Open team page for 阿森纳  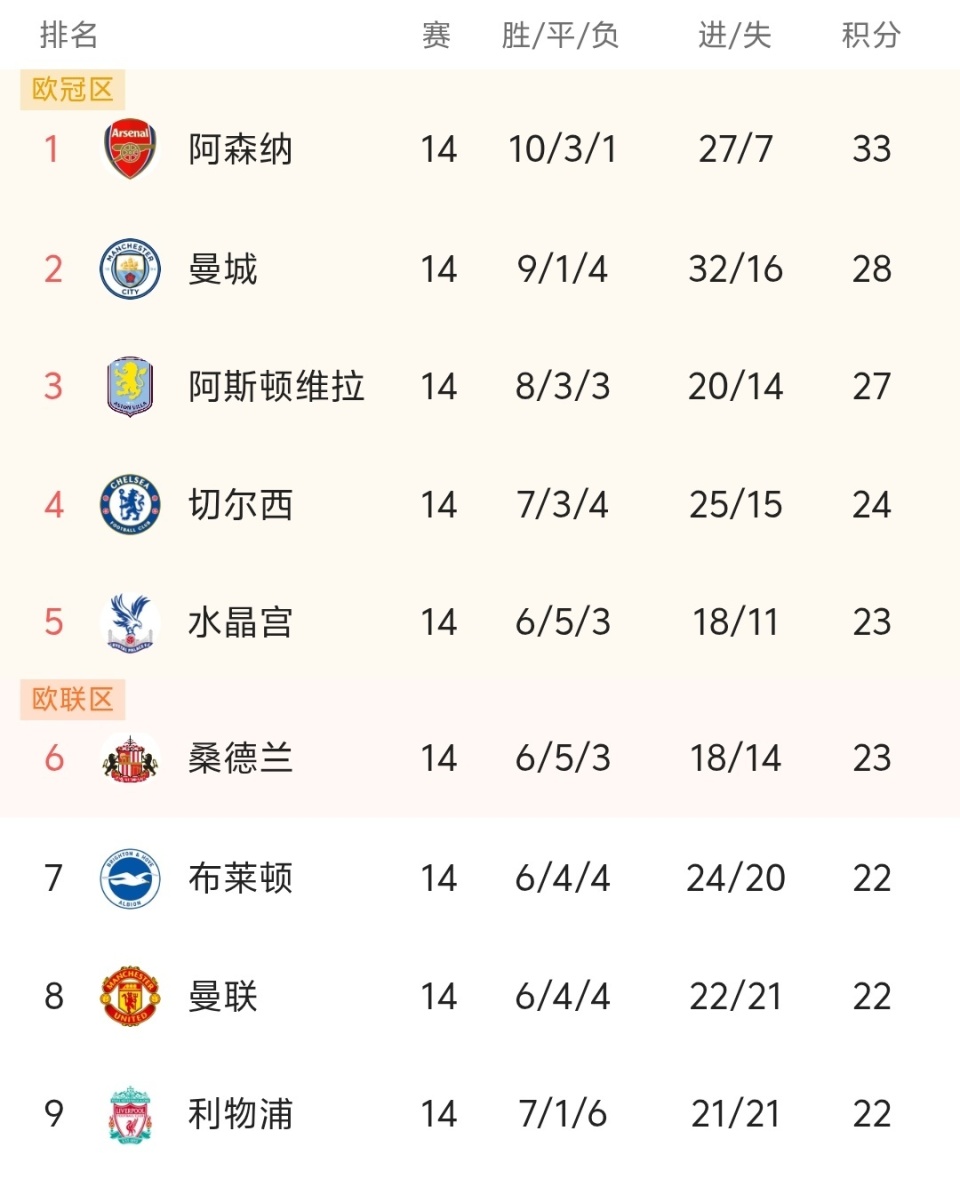pos(240,150)
